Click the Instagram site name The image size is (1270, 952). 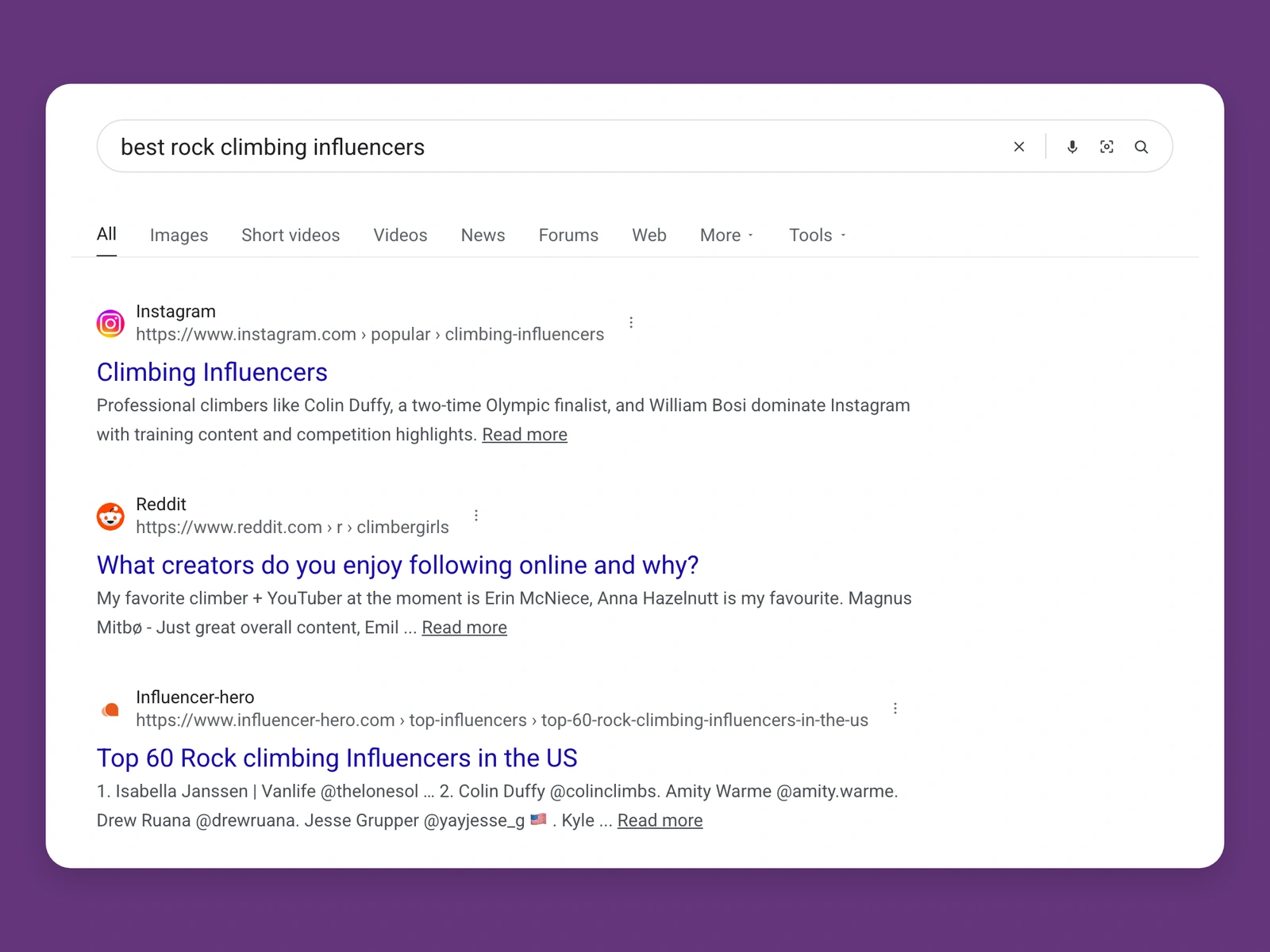click(175, 311)
